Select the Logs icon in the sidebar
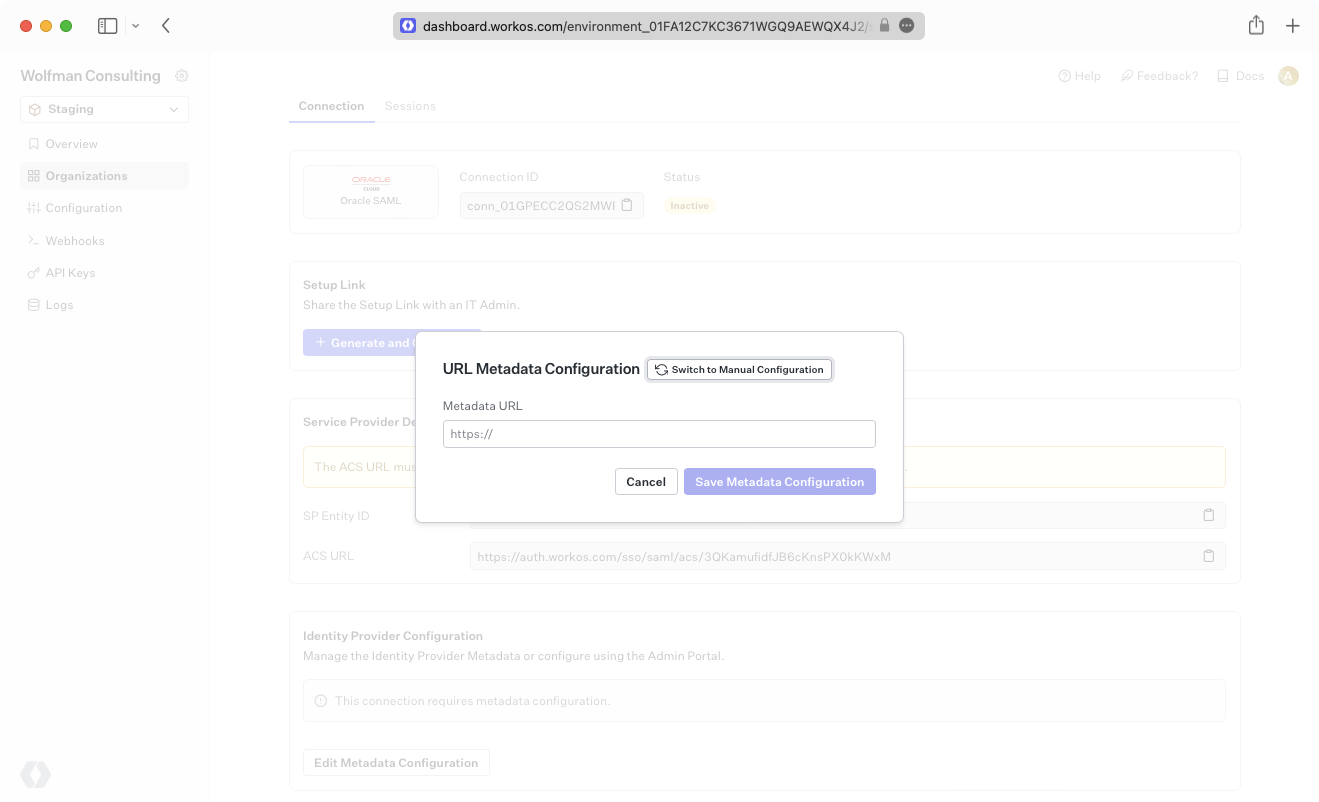 33,304
